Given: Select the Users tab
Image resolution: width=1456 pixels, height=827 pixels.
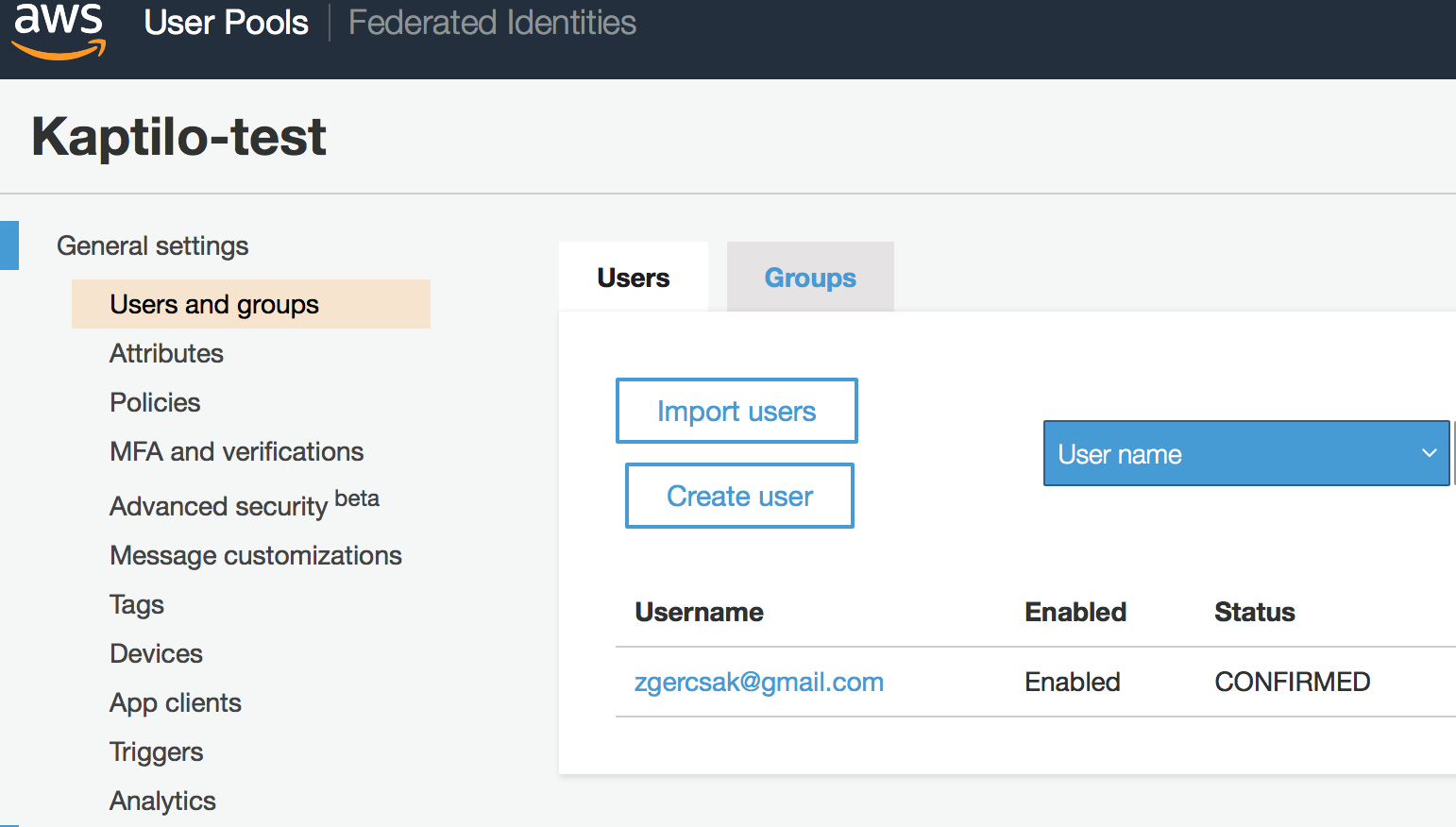Looking at the screenshot, I should [x=633, y=278].
